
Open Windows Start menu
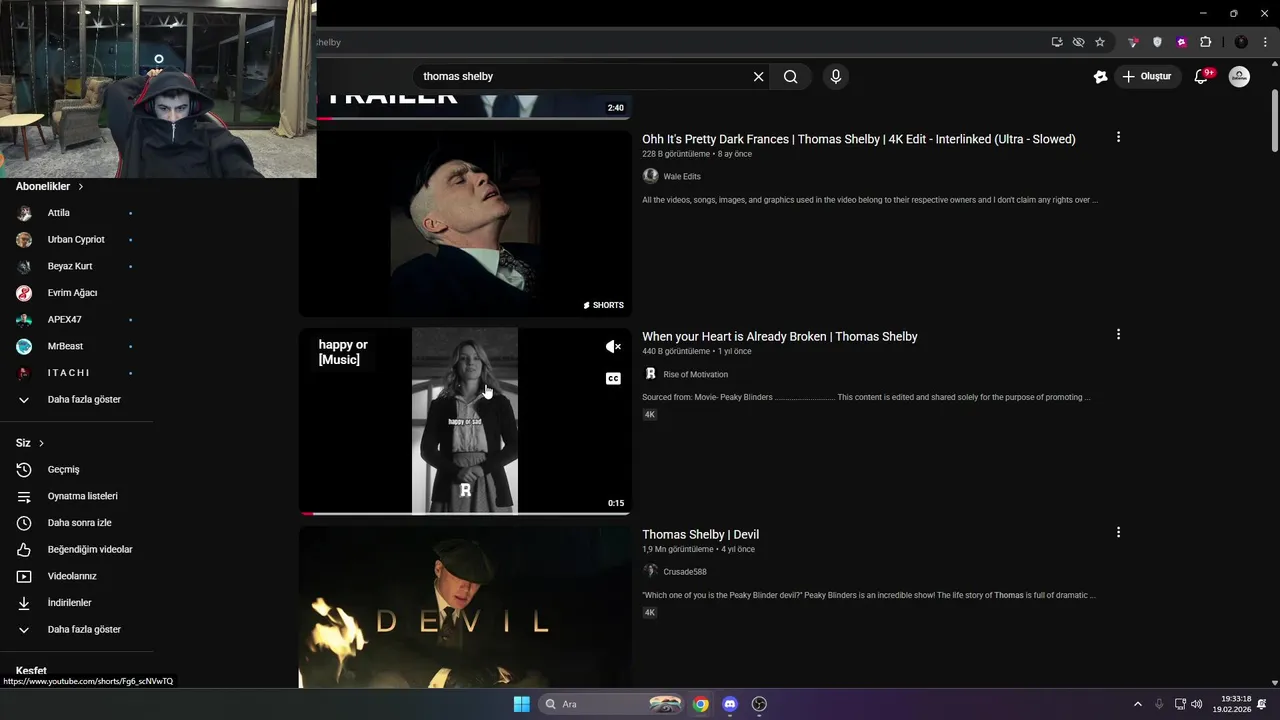521,704
